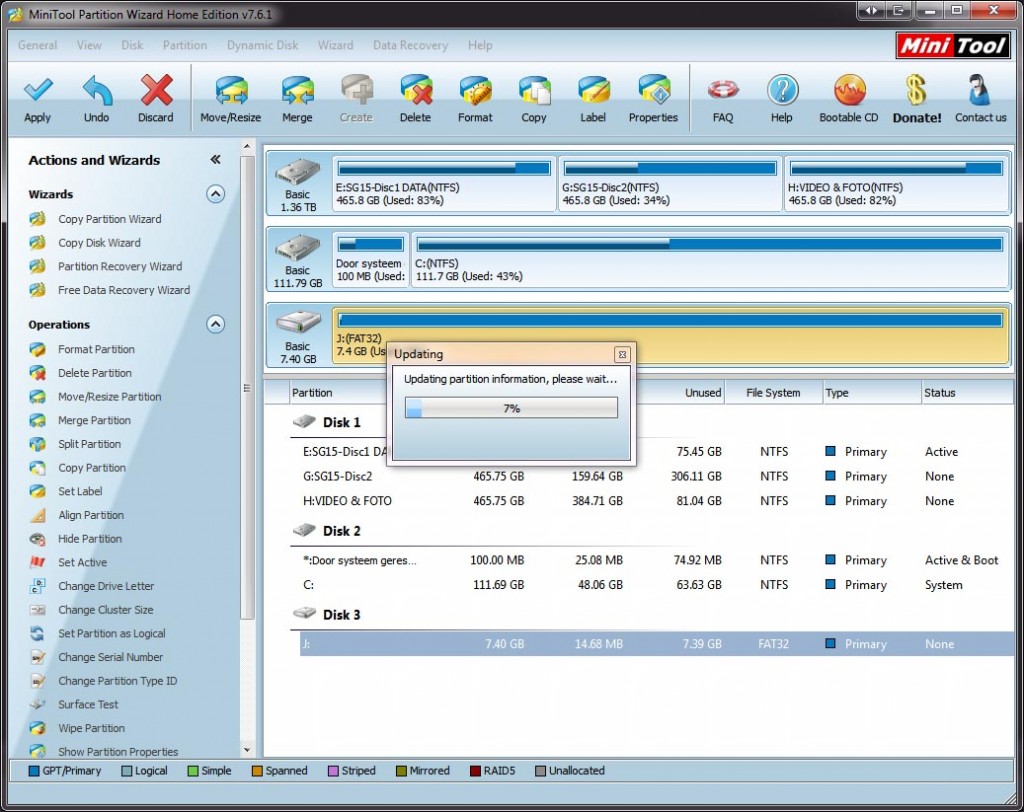Select the C:(NTFS) partition block
The width and height of the screenshot is (1024, 812).
pyautogui.click(x=710, y=260)
